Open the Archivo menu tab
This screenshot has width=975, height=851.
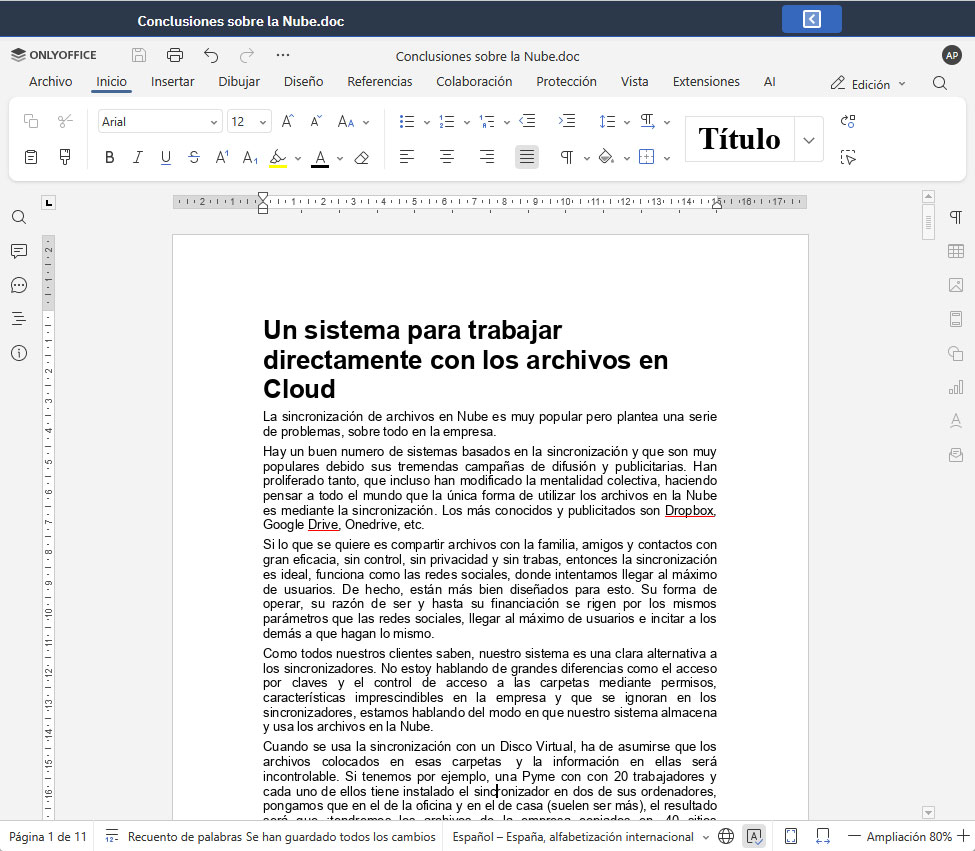(x=50, y=81)
